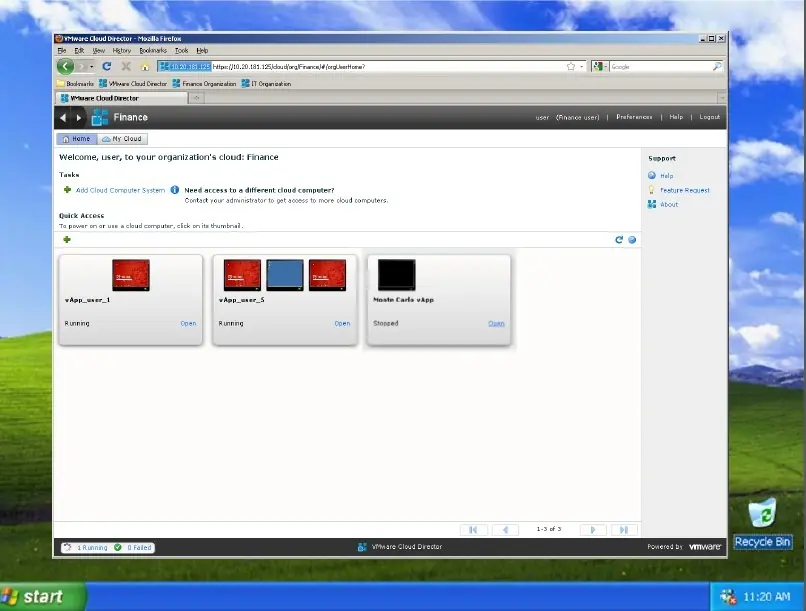Image resolution: width=806 pixels, height=611 pixels.
Task: Open the Firefox Help menu
Action: [x=202, y=50]
